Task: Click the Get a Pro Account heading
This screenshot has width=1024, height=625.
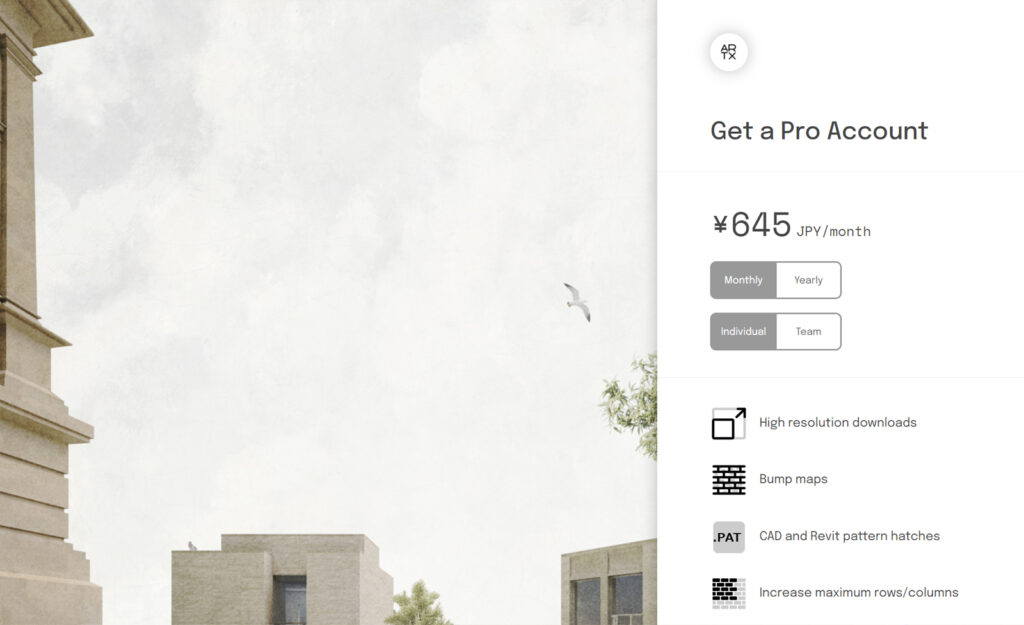Action: pos(819,131)
